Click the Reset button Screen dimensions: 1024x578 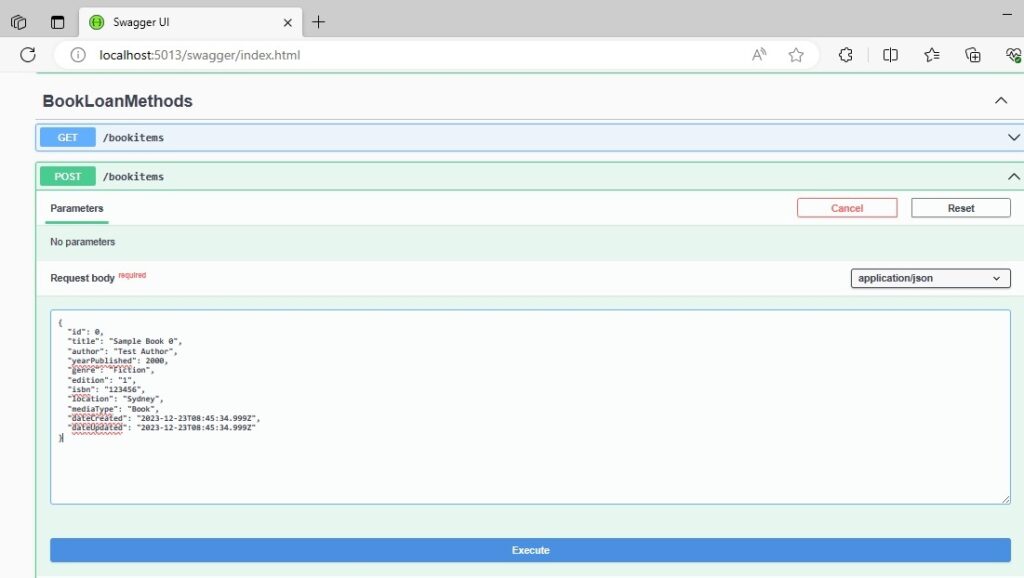click(961, 208)
